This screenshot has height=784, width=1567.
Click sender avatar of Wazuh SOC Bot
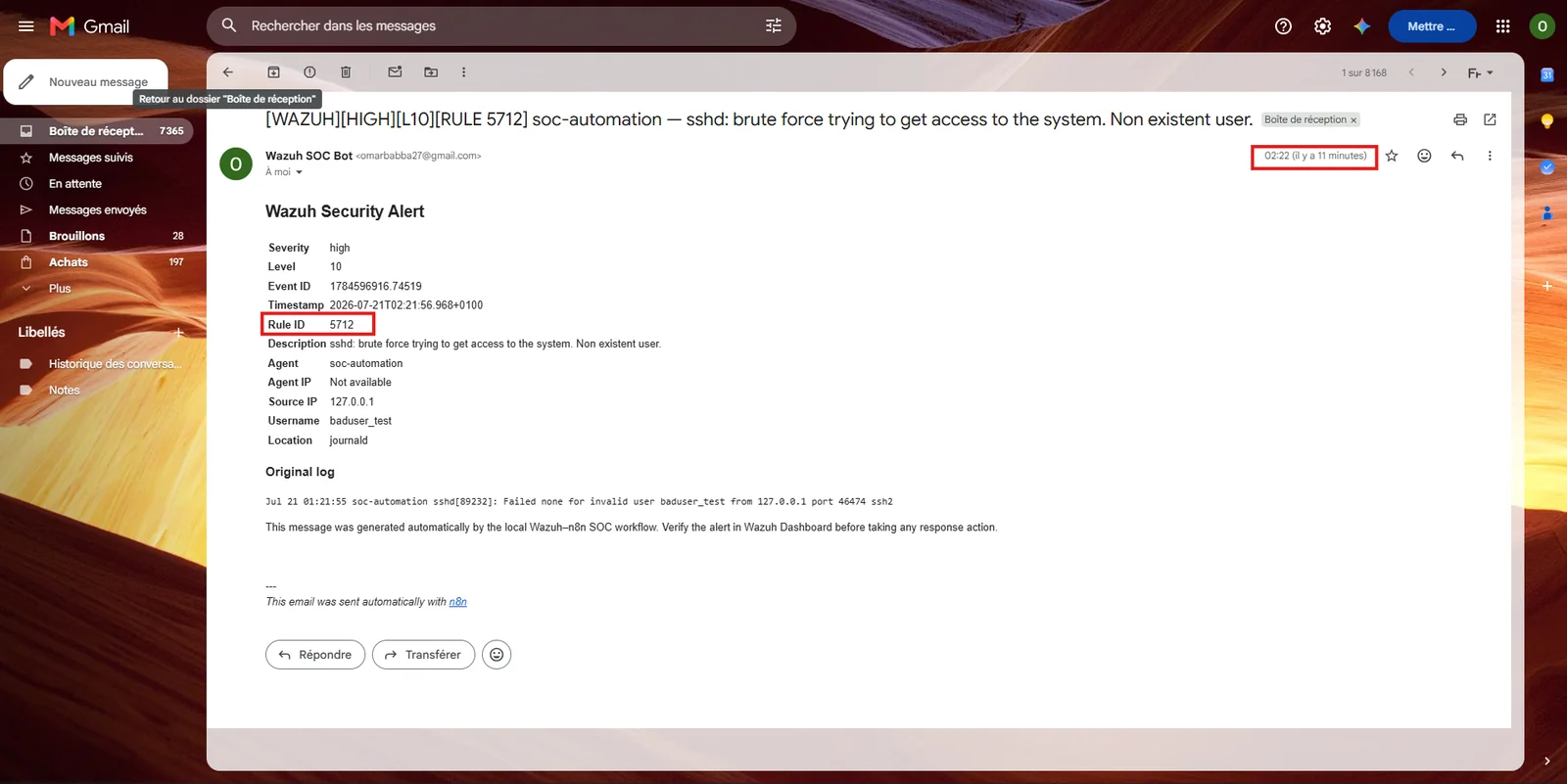point(236,164)
